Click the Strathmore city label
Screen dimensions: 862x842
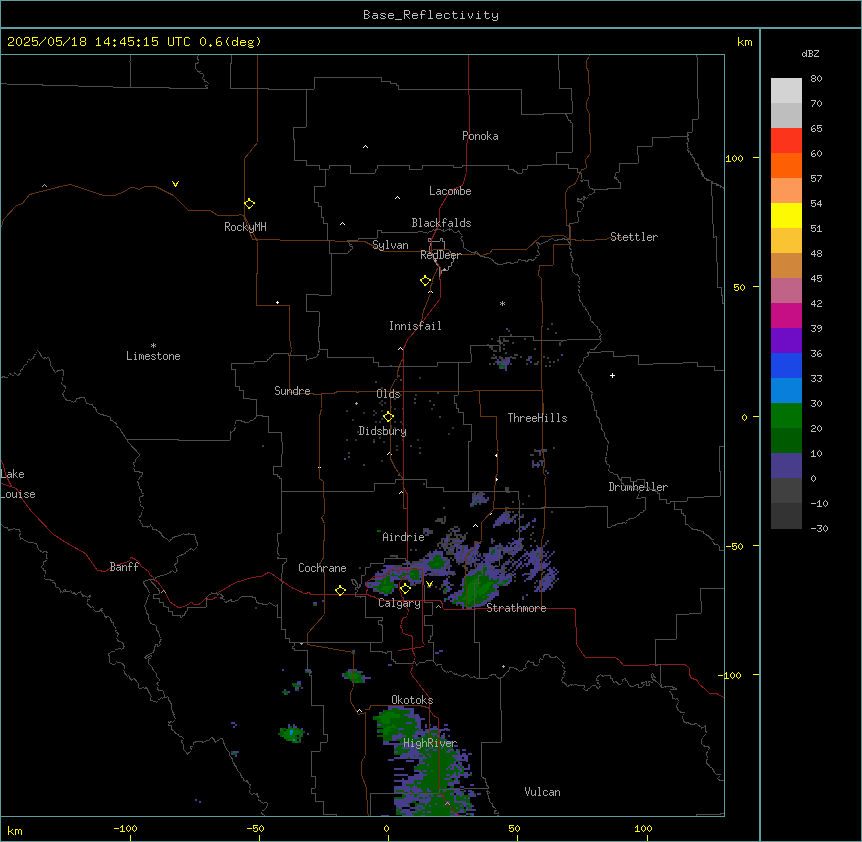click(516, 608)
